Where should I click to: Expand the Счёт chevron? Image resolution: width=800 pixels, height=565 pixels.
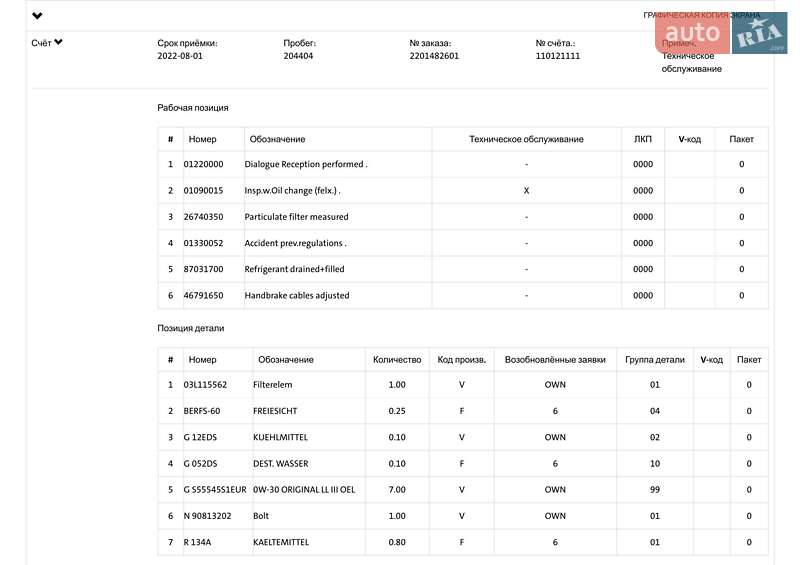coord(58,42)
